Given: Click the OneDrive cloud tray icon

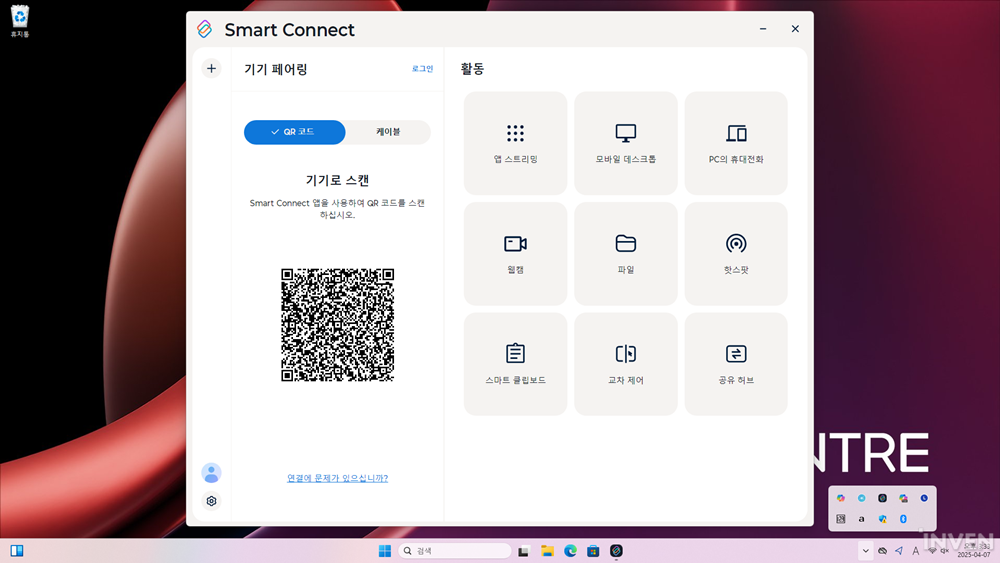Looking at the screenshot, I should pyautogui.click(x=883, y=551).
